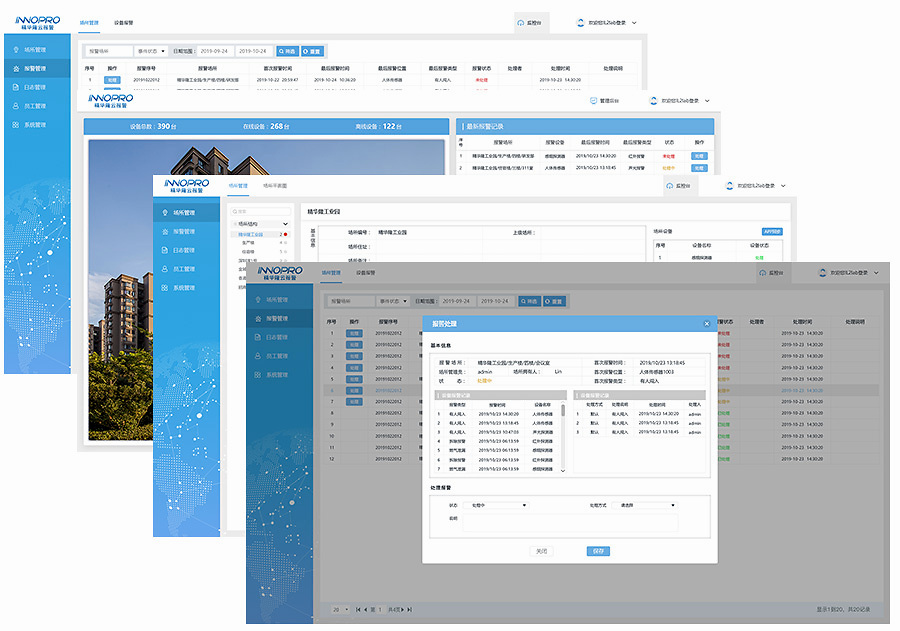
Task: Click the 监控台 icon in the rearmost window's header
Action: coord(520,22)
